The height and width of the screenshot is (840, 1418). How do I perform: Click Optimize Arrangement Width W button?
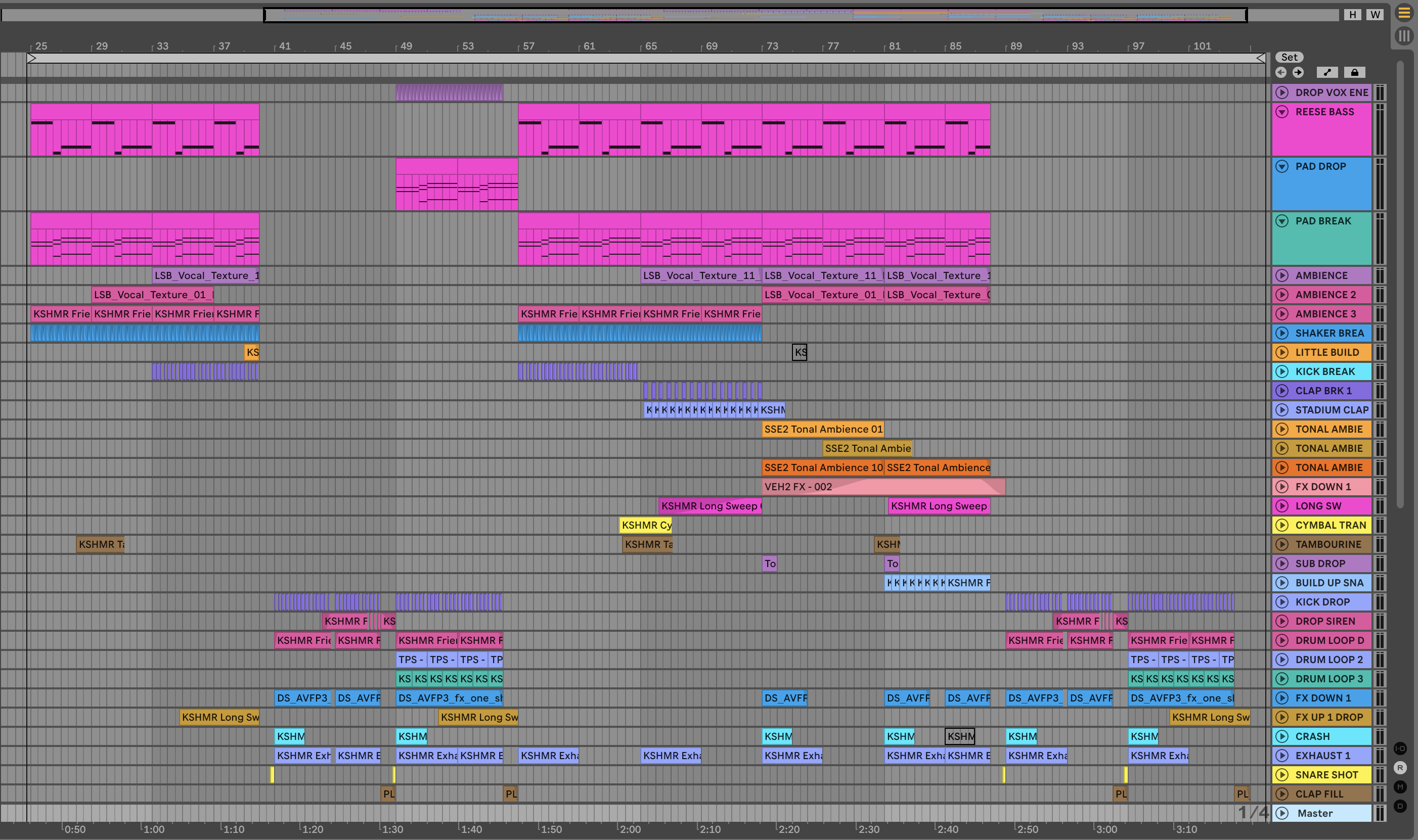(1375, 15)
